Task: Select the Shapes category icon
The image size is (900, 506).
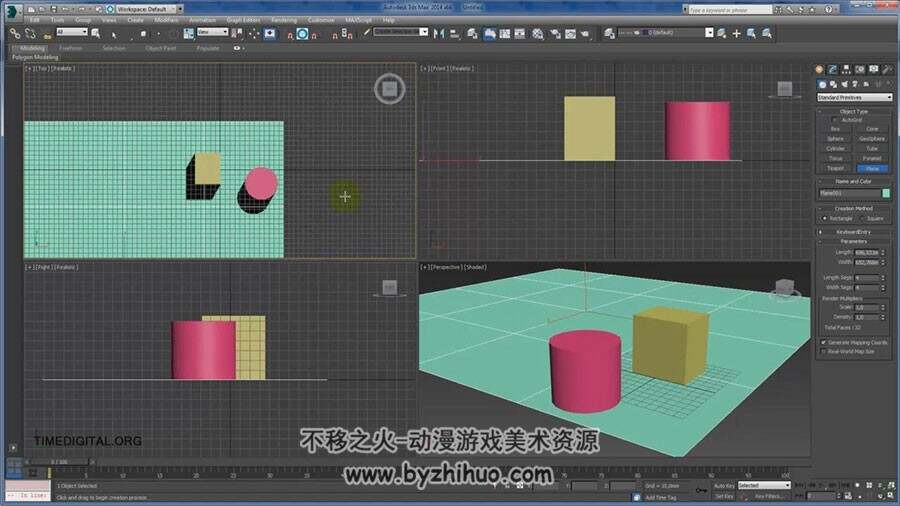Action: [x=833, y=84]
